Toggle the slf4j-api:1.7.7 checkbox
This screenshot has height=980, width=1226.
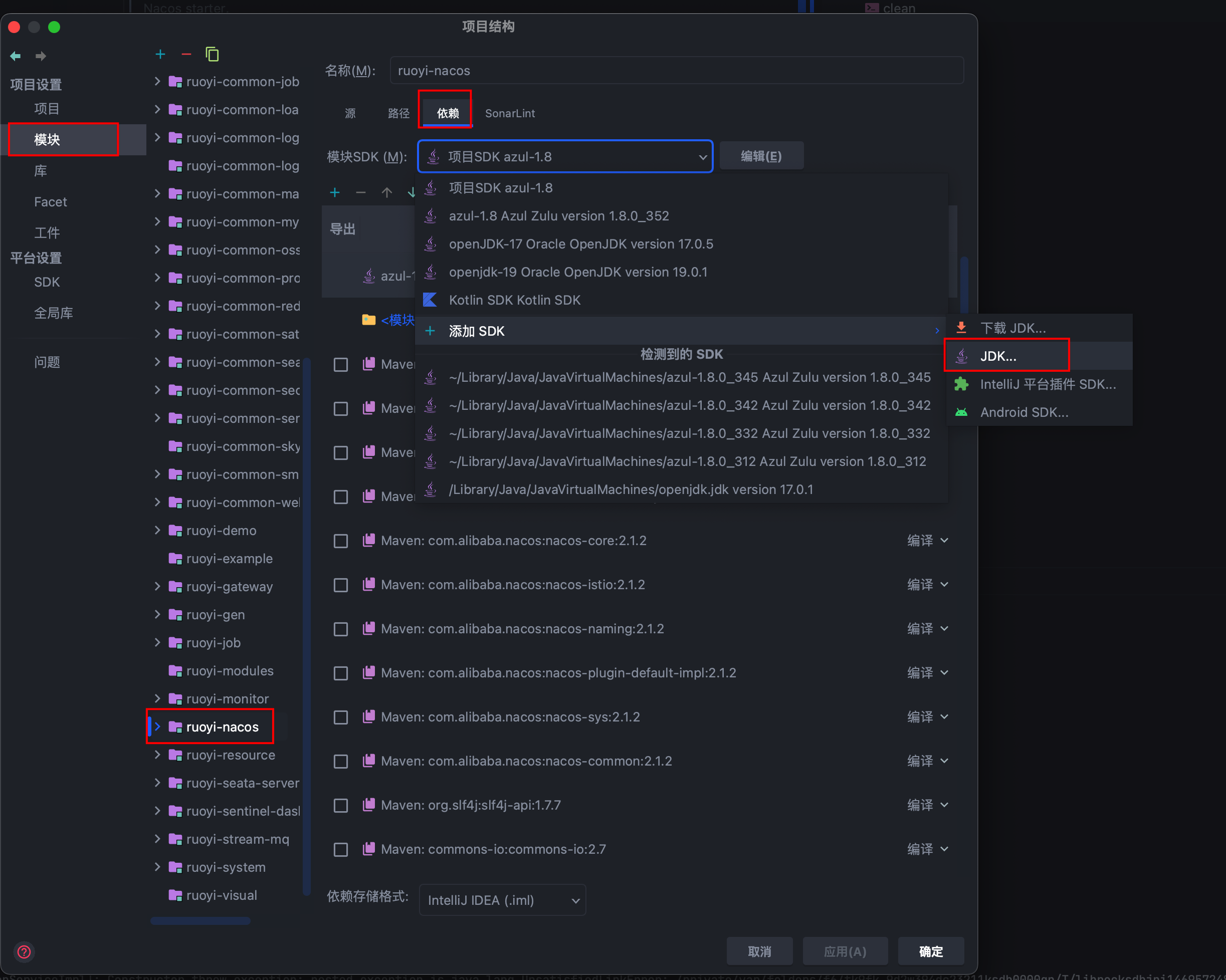(x=341, y=805)
